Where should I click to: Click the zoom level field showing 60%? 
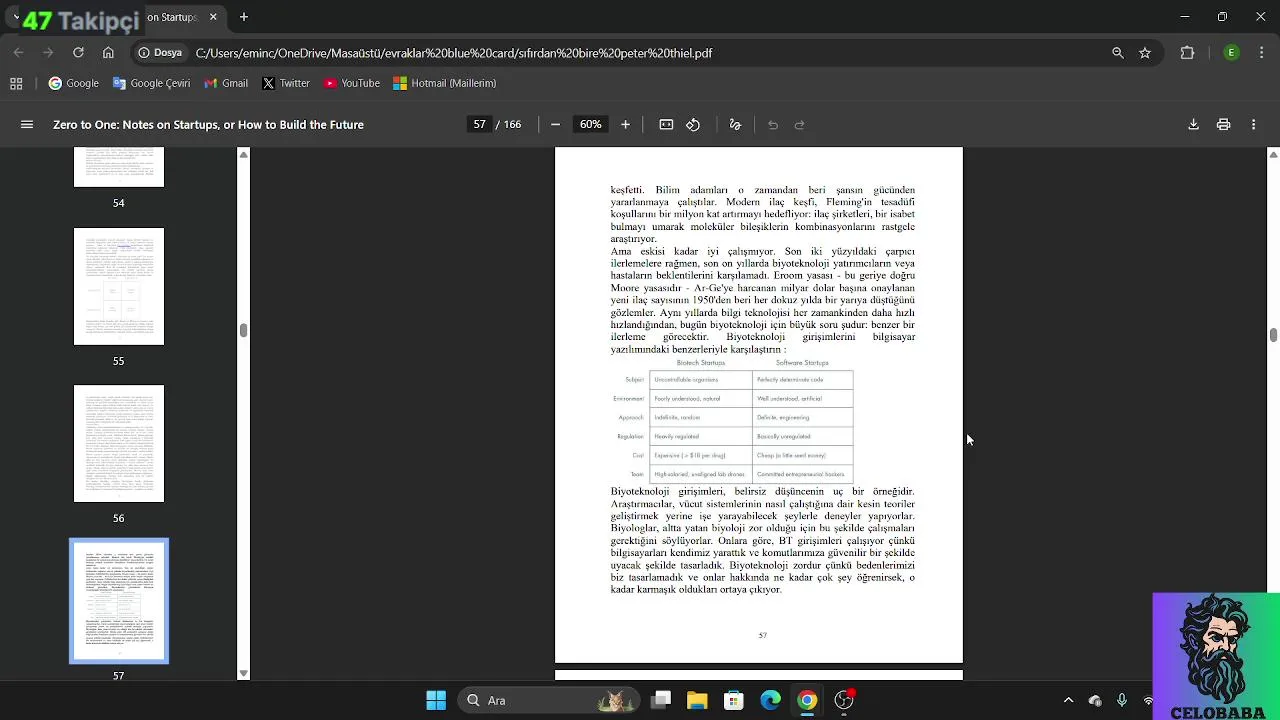click(591, 125)
